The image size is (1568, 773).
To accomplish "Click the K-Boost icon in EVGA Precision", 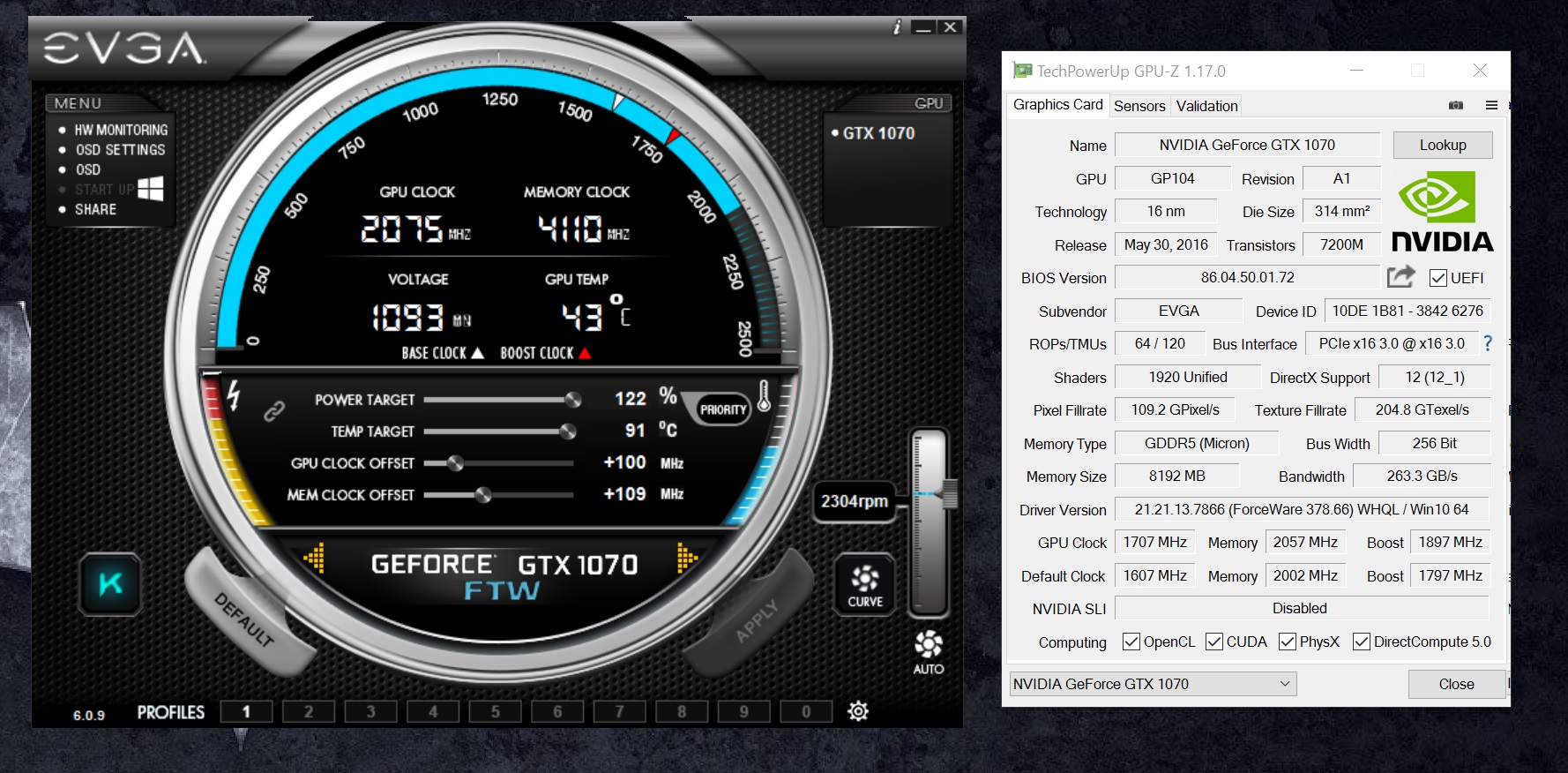I will pos(110,583).
